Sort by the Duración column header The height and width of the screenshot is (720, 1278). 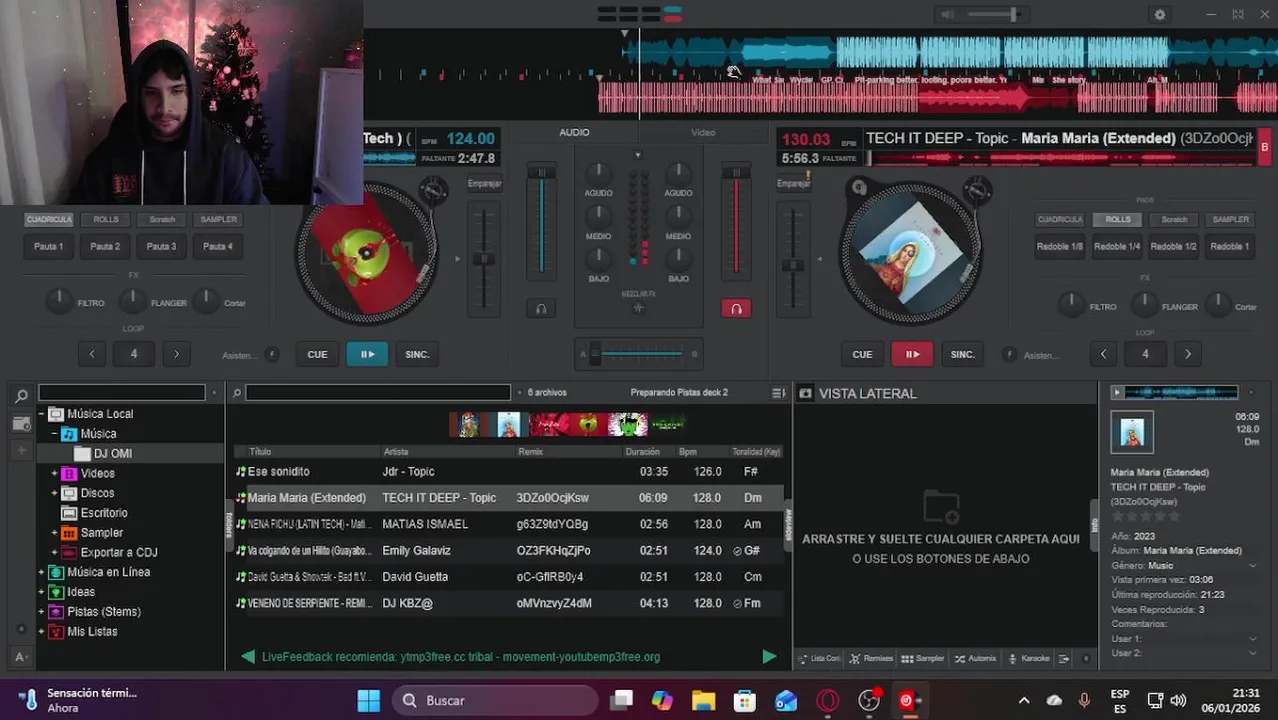point(642,452)
